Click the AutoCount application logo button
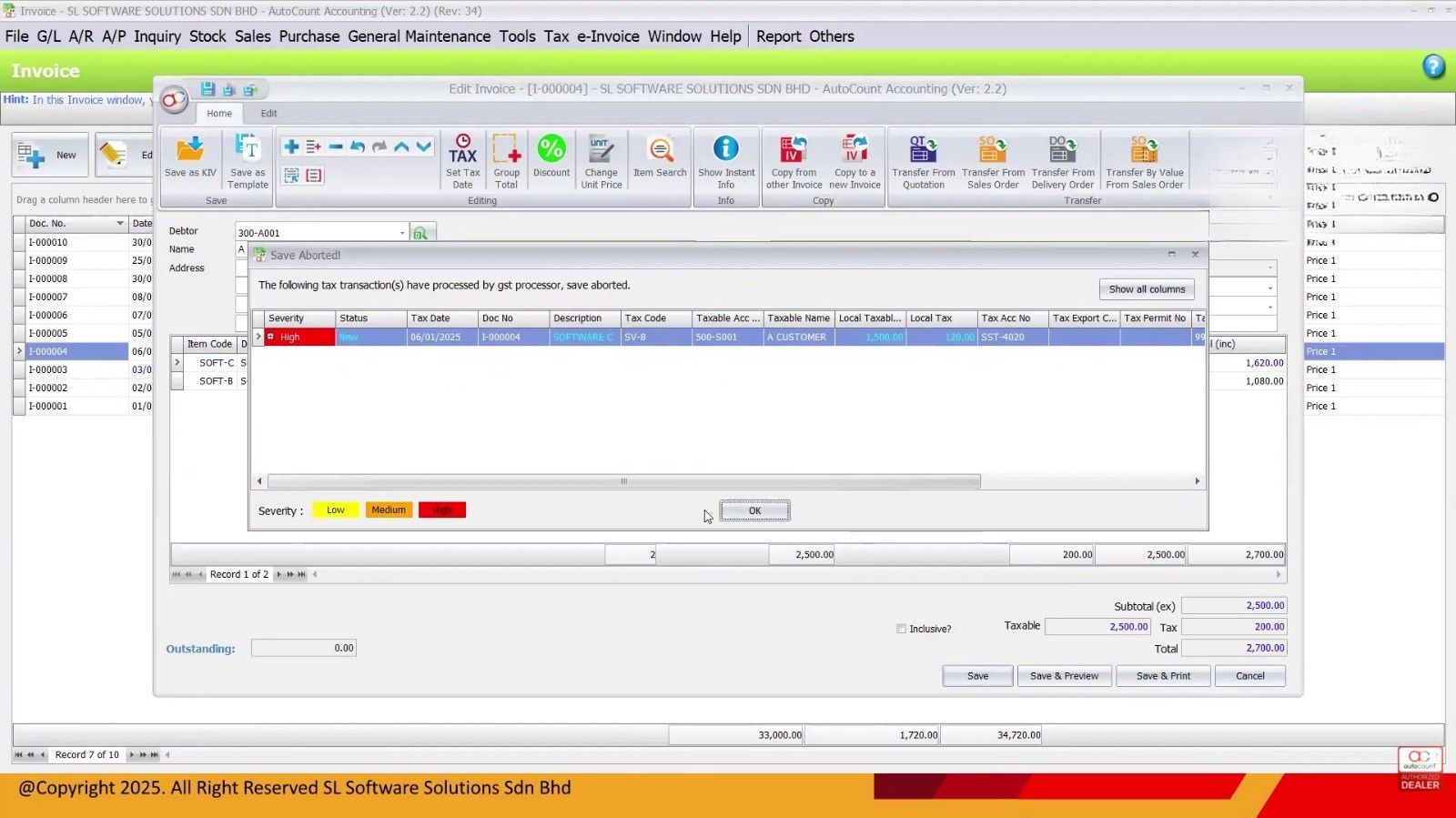Viewport: 1456px width, 818px height. [x=174, y=99]
